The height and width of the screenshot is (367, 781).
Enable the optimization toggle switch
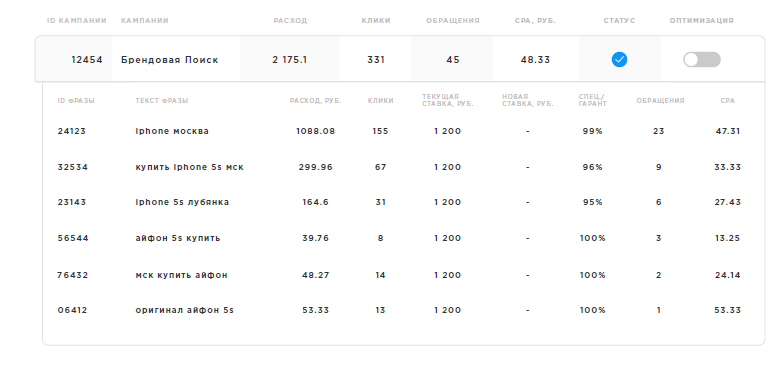click(702, 60)
